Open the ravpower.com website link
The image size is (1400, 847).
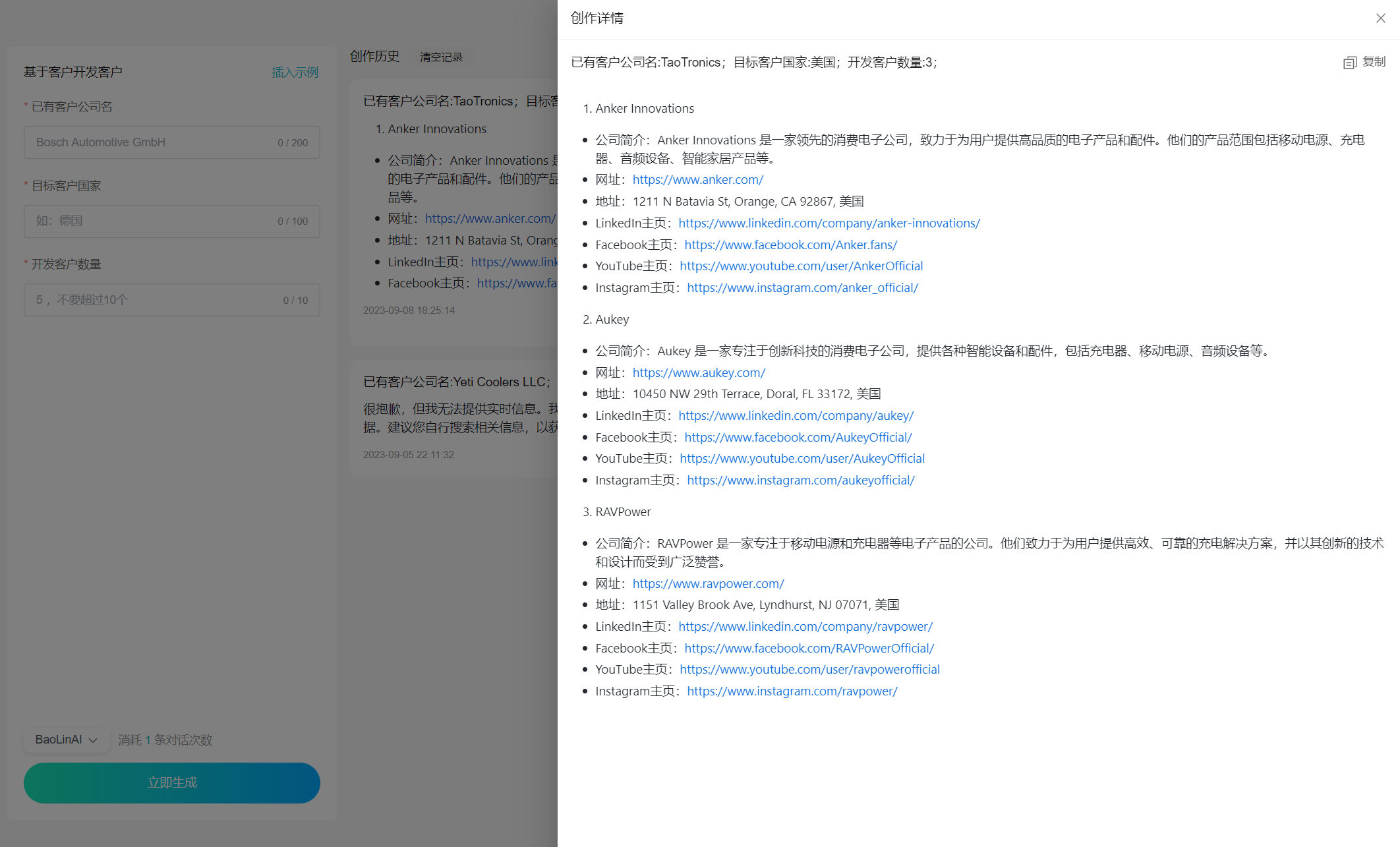click(x=708, y=584)
